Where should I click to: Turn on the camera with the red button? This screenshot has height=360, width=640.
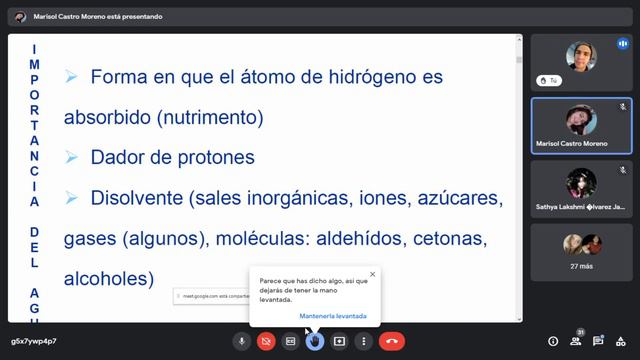point(266,341)
